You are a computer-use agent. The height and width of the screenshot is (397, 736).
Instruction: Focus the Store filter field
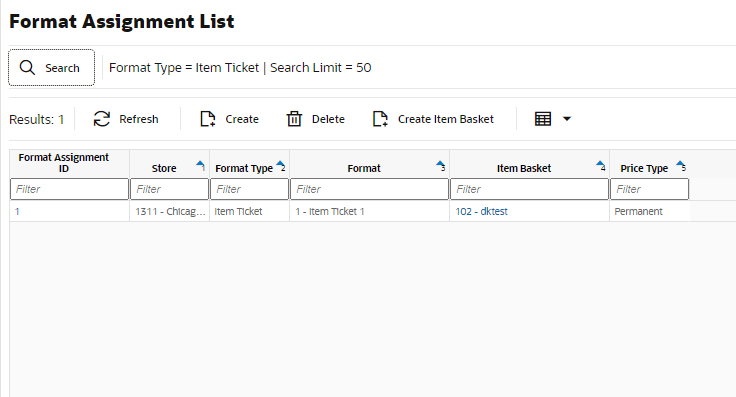coord(169,189)
